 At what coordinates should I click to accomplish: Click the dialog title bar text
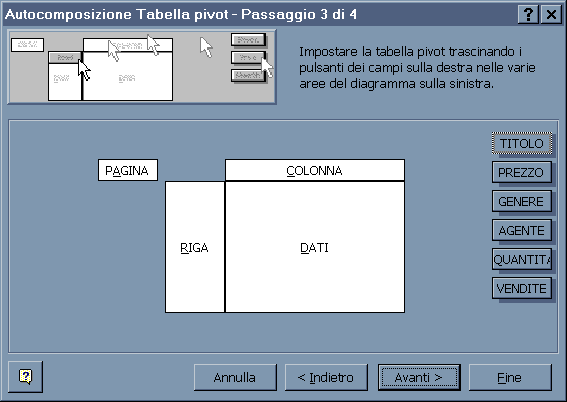pos(181,14)
